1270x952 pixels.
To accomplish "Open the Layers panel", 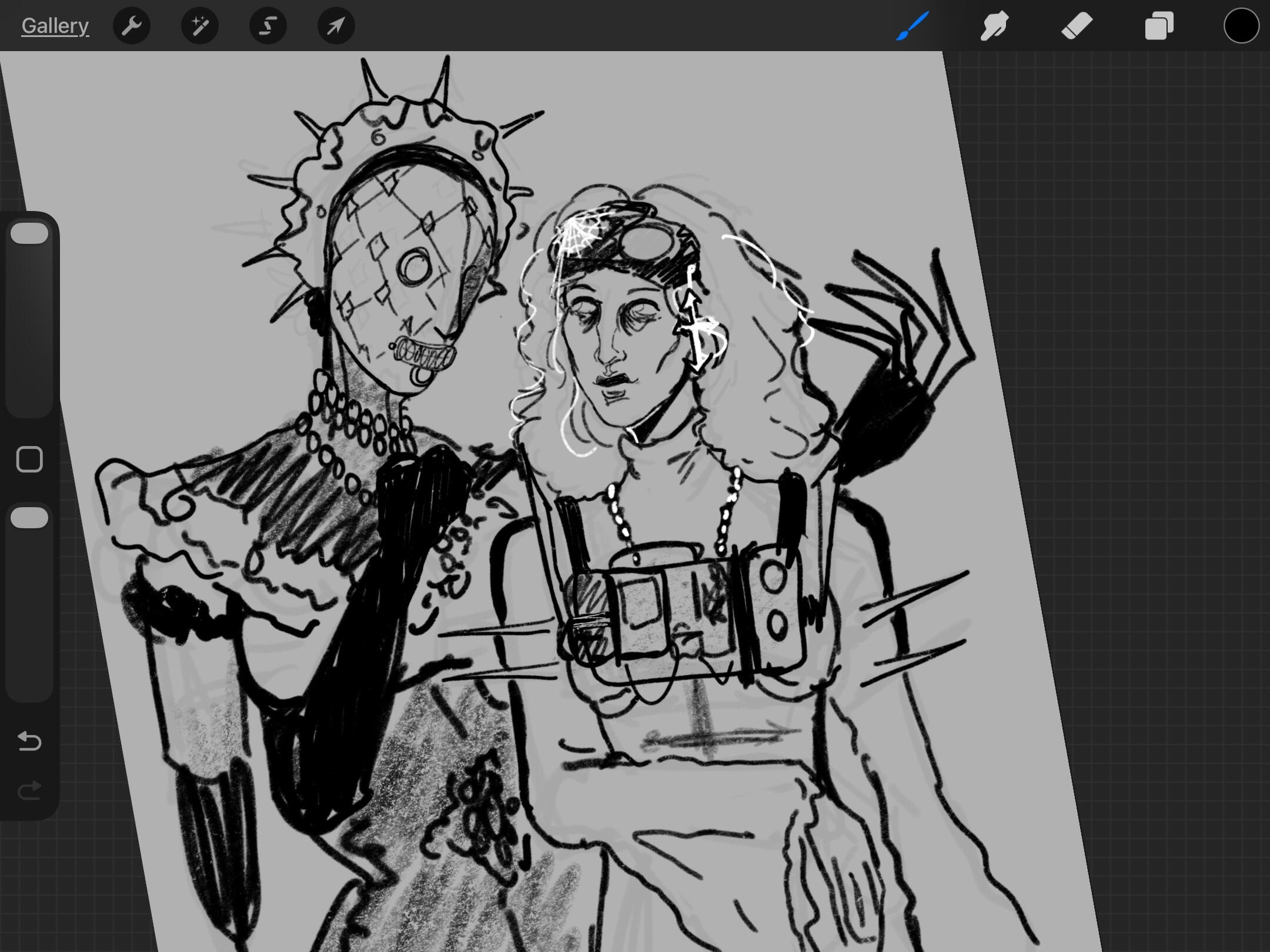I will [1159, 26].
